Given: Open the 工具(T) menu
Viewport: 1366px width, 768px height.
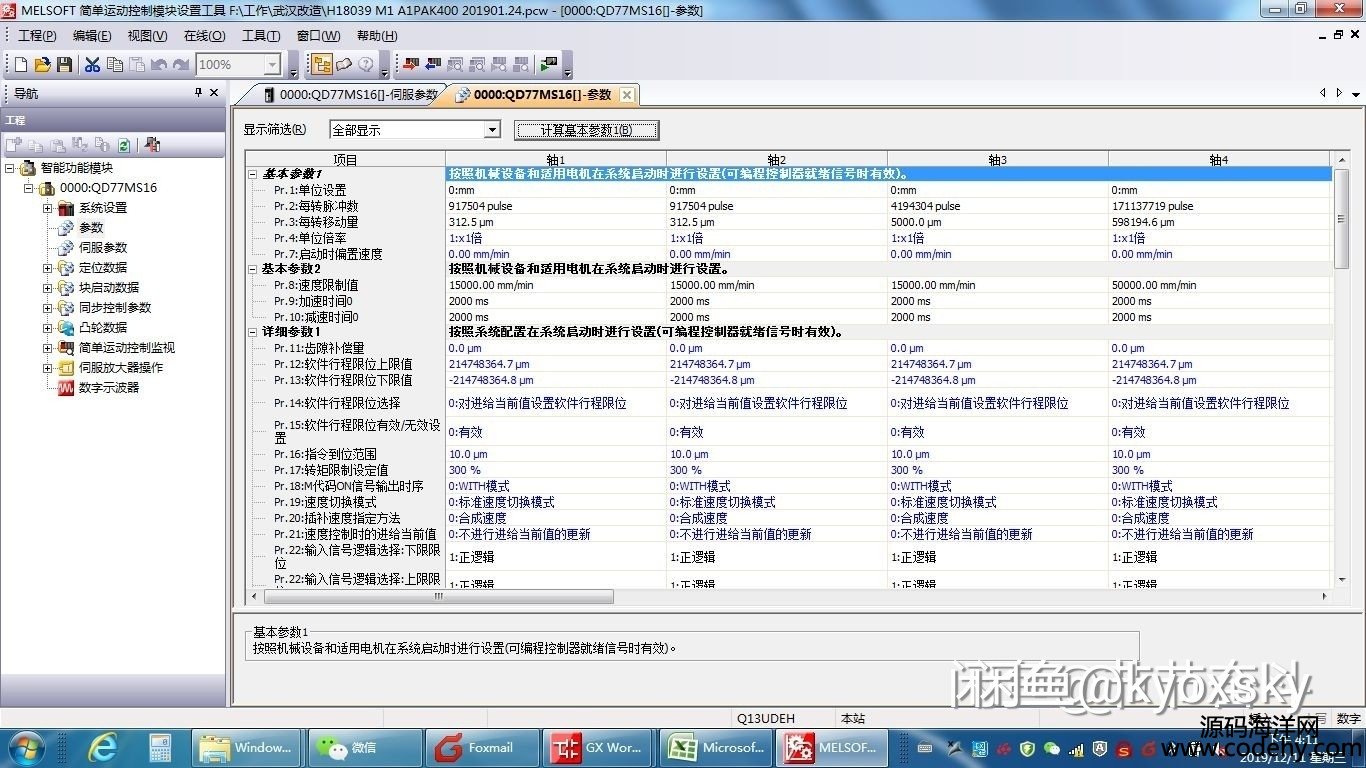Looking at the screenshot, I should click(x=261, y=36).
